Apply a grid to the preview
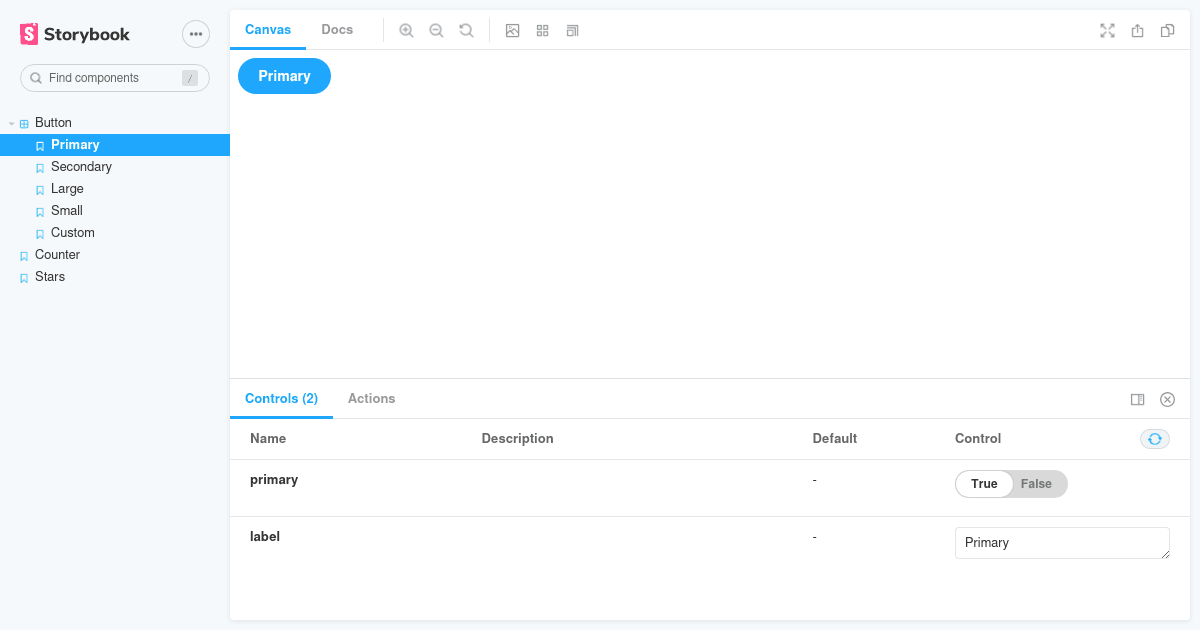The height and width of the screenshot is (630, 1200). coord(542,30)
